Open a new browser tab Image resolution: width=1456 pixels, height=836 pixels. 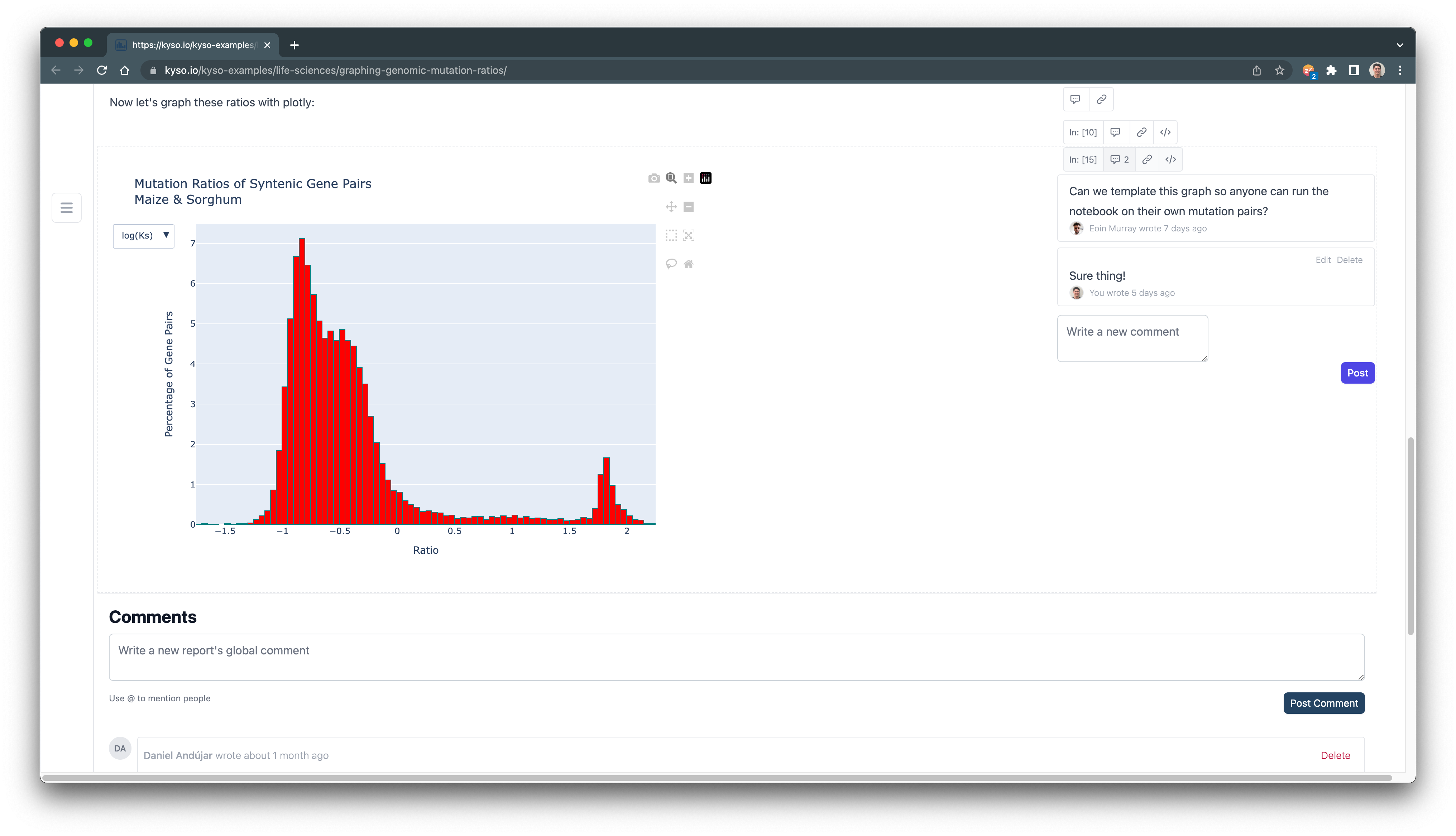click(x=294, y=45)
